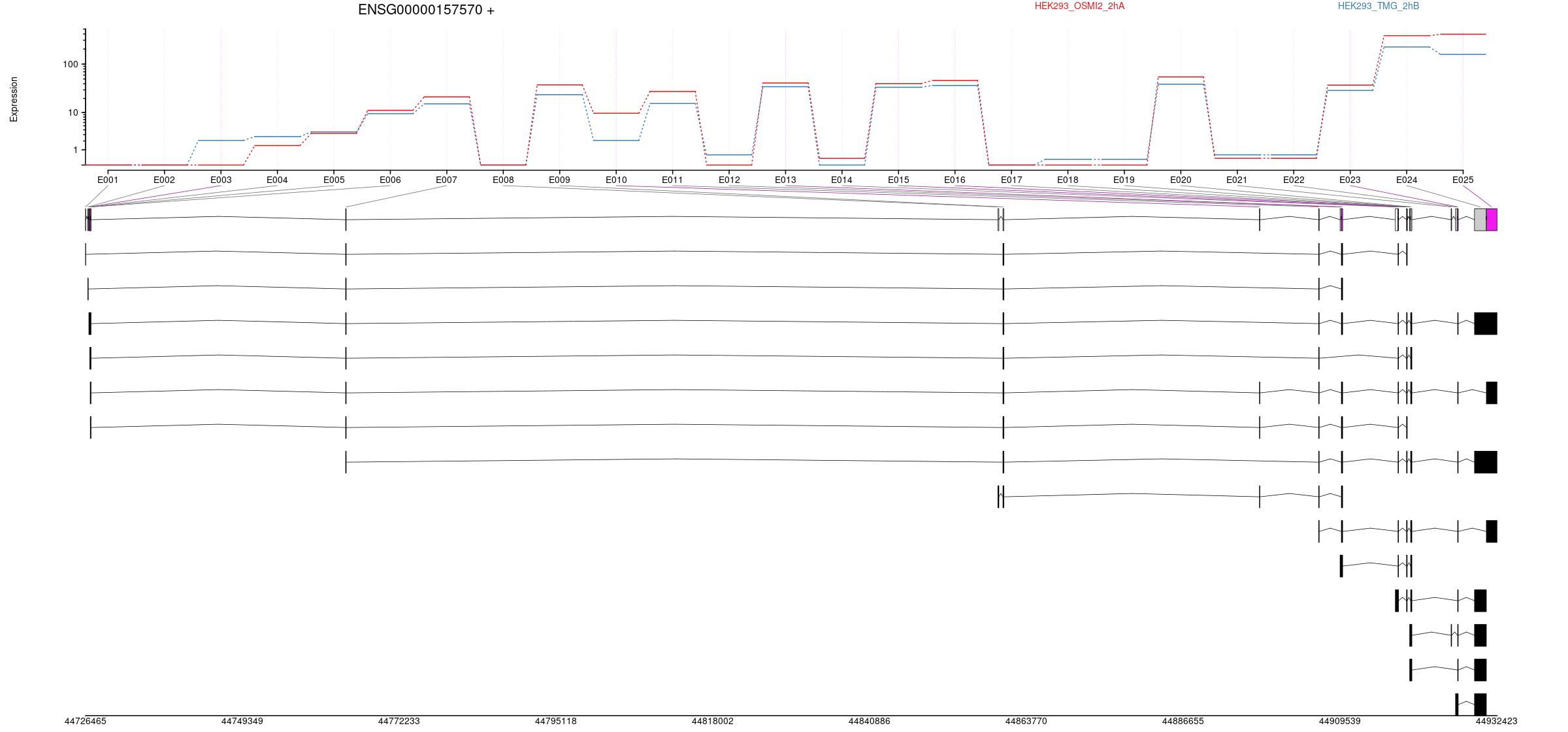
Task: Click genomic coordinate 44932423
Action: pos(1496,722)
